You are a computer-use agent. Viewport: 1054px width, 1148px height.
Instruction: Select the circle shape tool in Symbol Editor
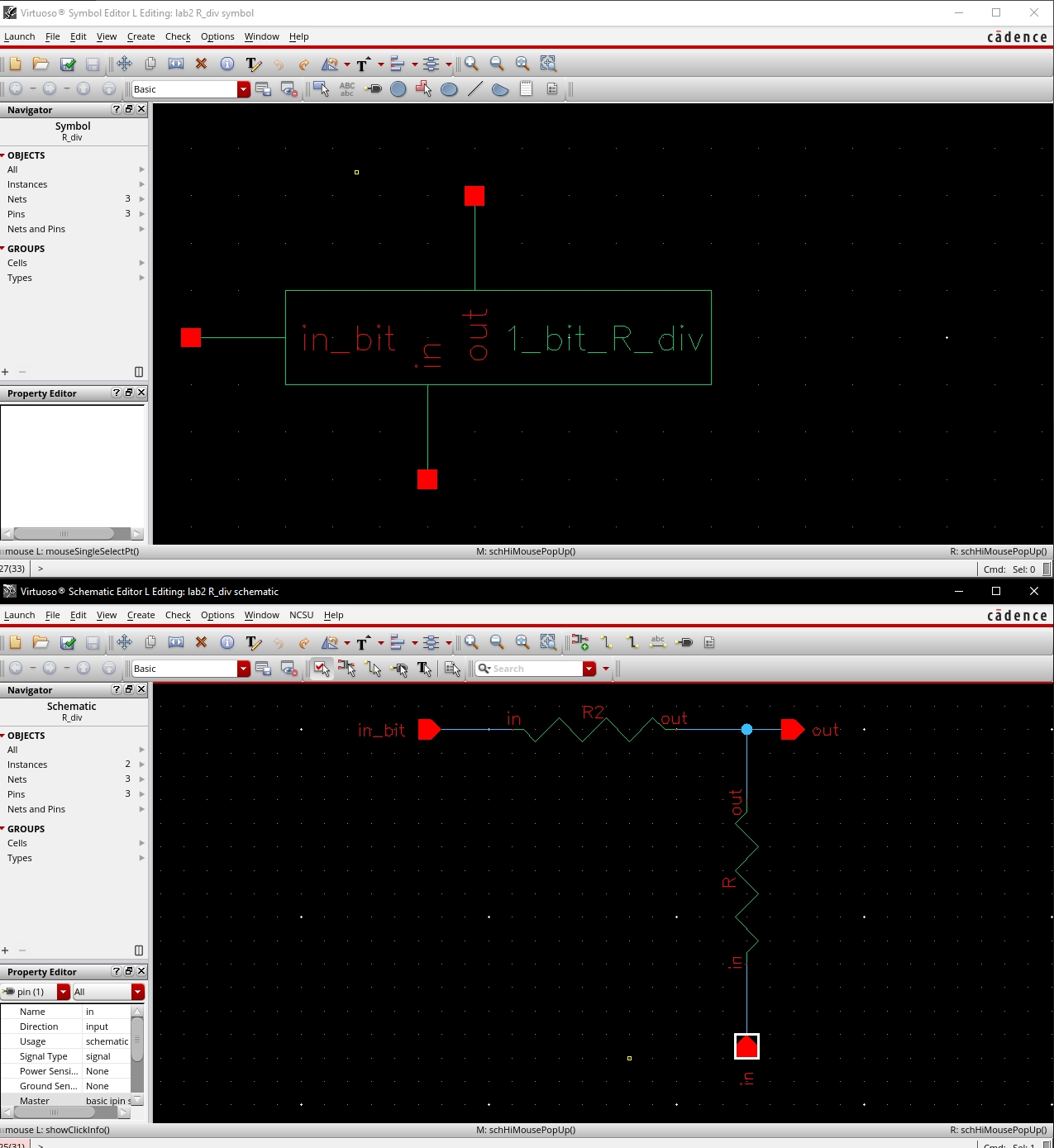tap(398, 89)
